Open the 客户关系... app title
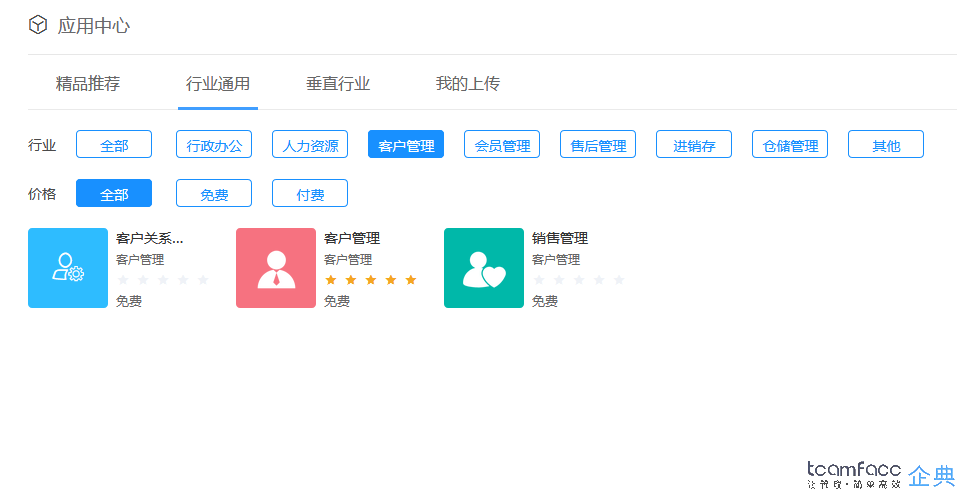The height and width of the screenshot is (489, 957). 150,238
